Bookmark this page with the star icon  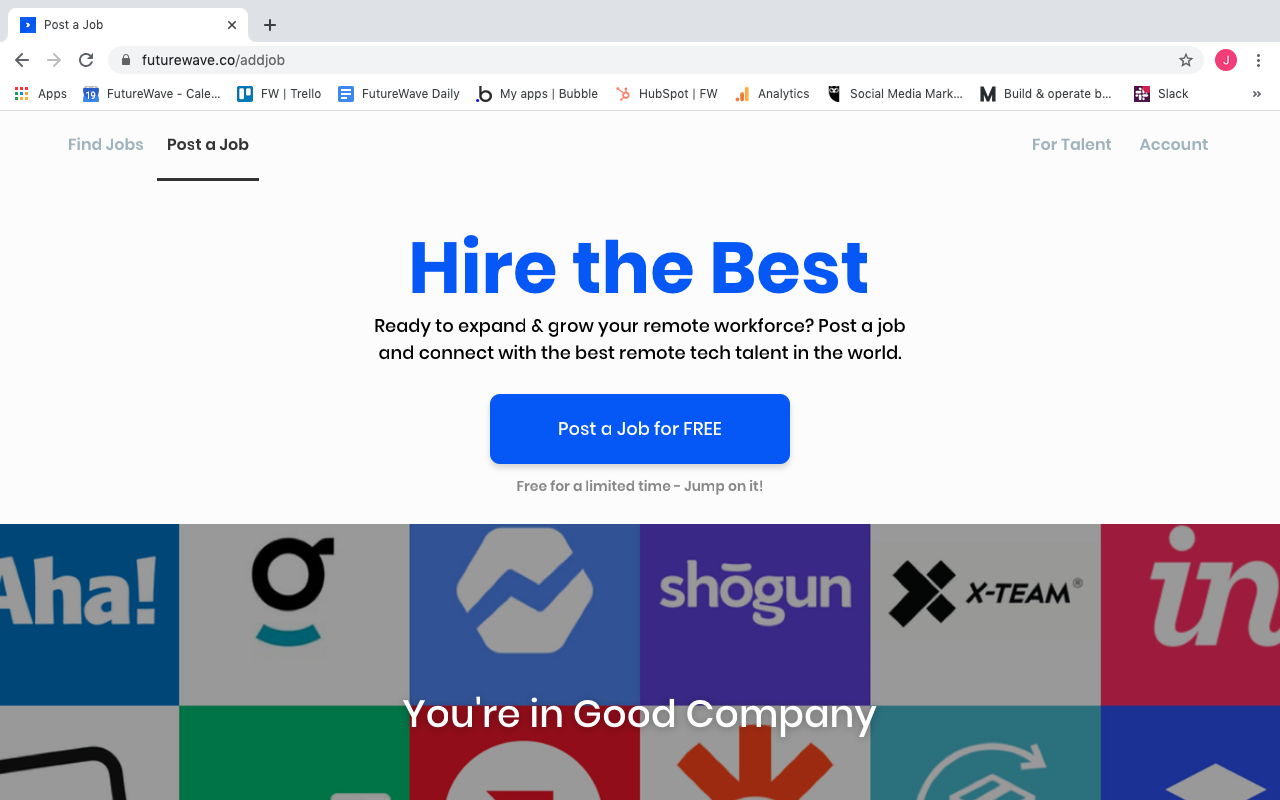(1186, 60)
